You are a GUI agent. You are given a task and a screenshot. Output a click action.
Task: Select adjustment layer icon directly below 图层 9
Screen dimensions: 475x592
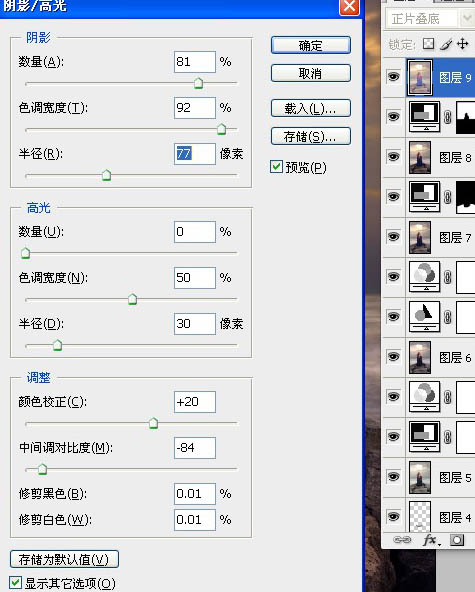425,116
